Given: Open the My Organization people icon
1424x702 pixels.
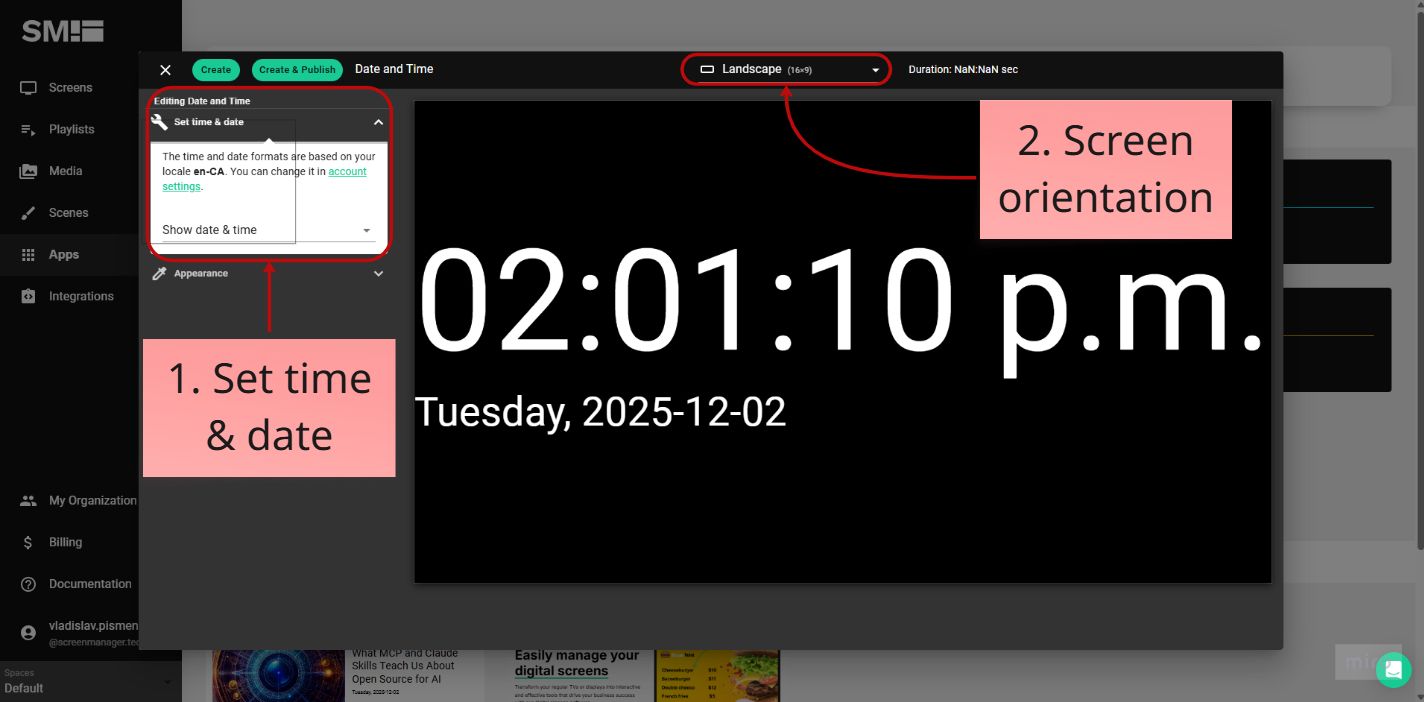Looking at the screenshot, I should [27, 500].
